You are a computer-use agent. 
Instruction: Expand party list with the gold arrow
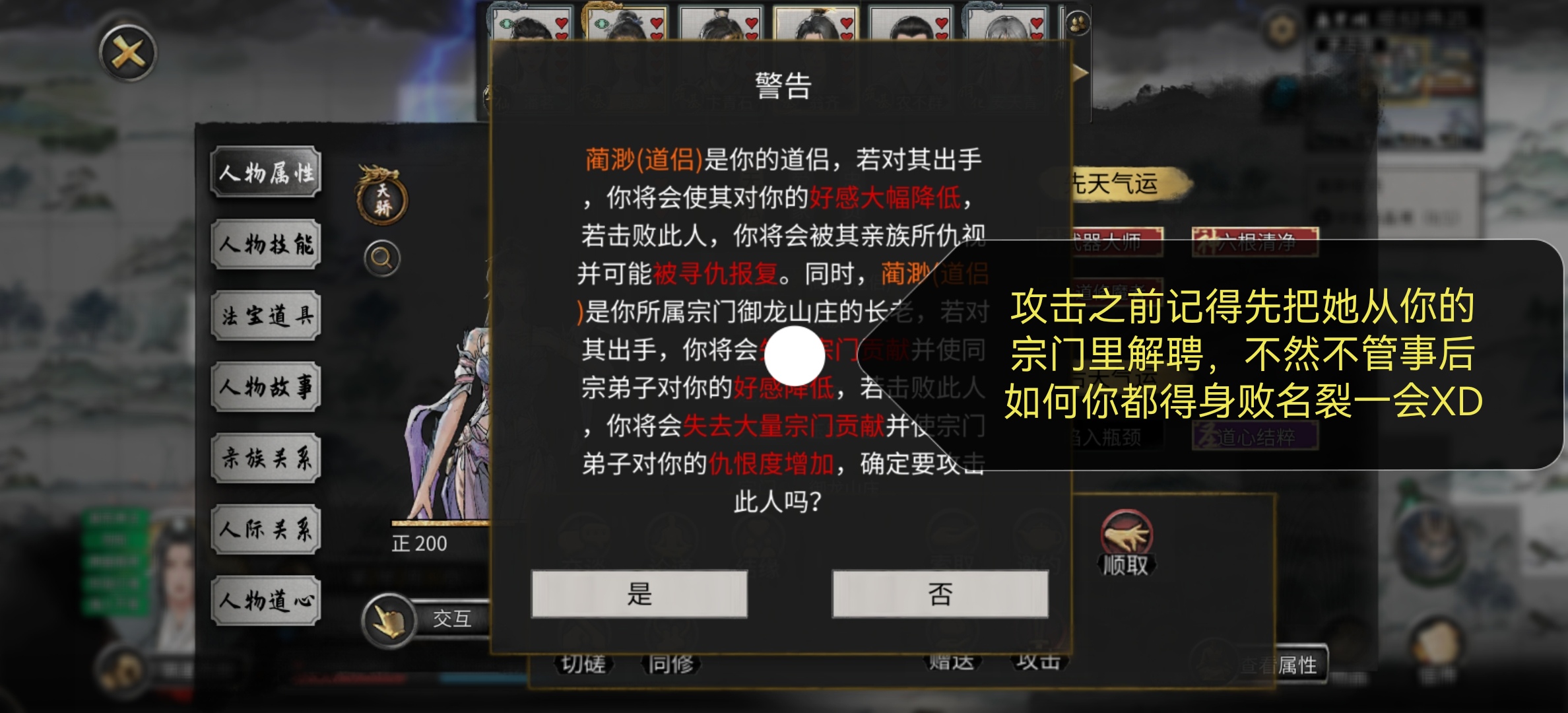(1080, 74)
